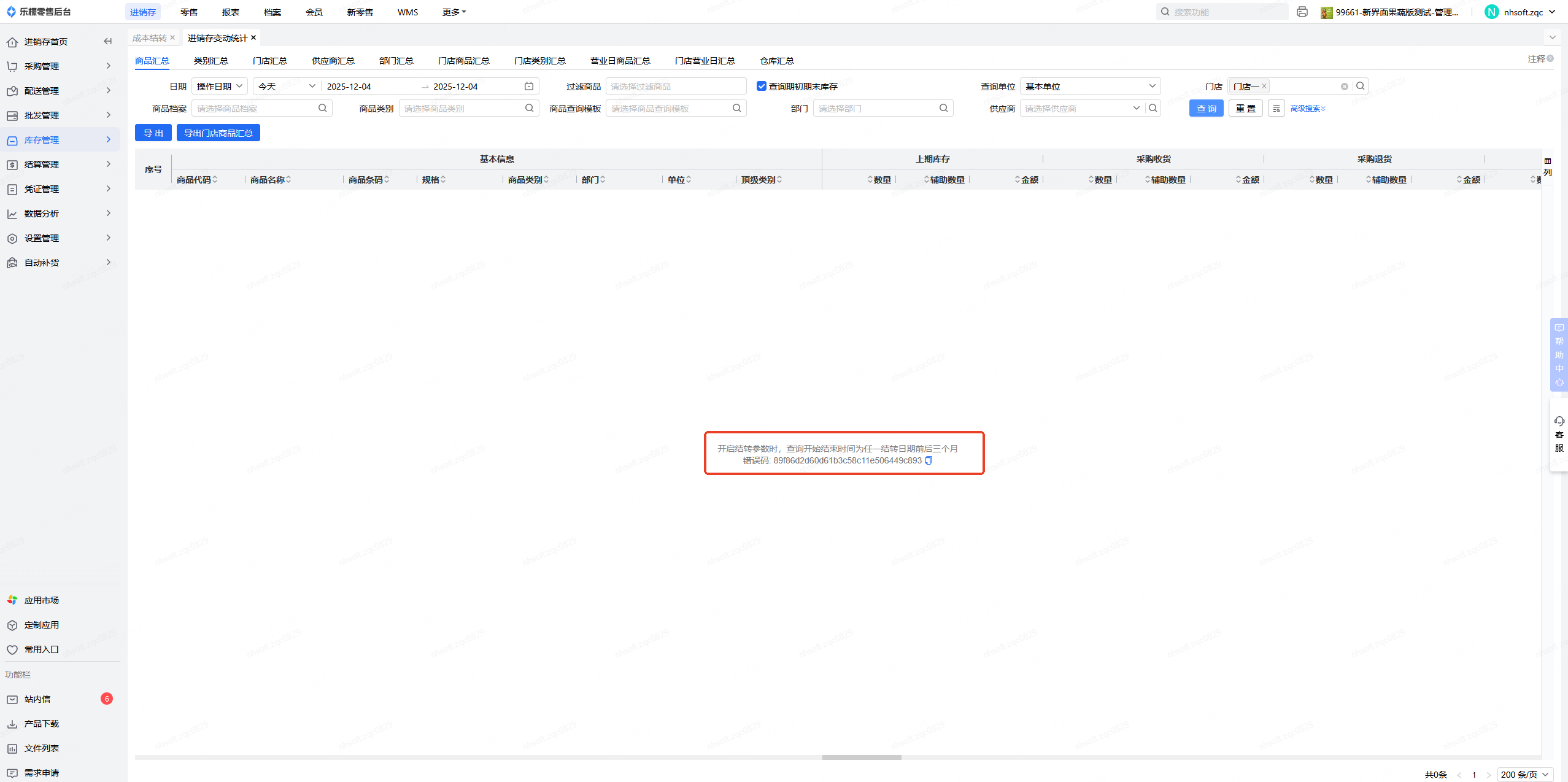Open the 今天 date preset dropdown
1568x782 pixels.
click(x=287, y=87)
